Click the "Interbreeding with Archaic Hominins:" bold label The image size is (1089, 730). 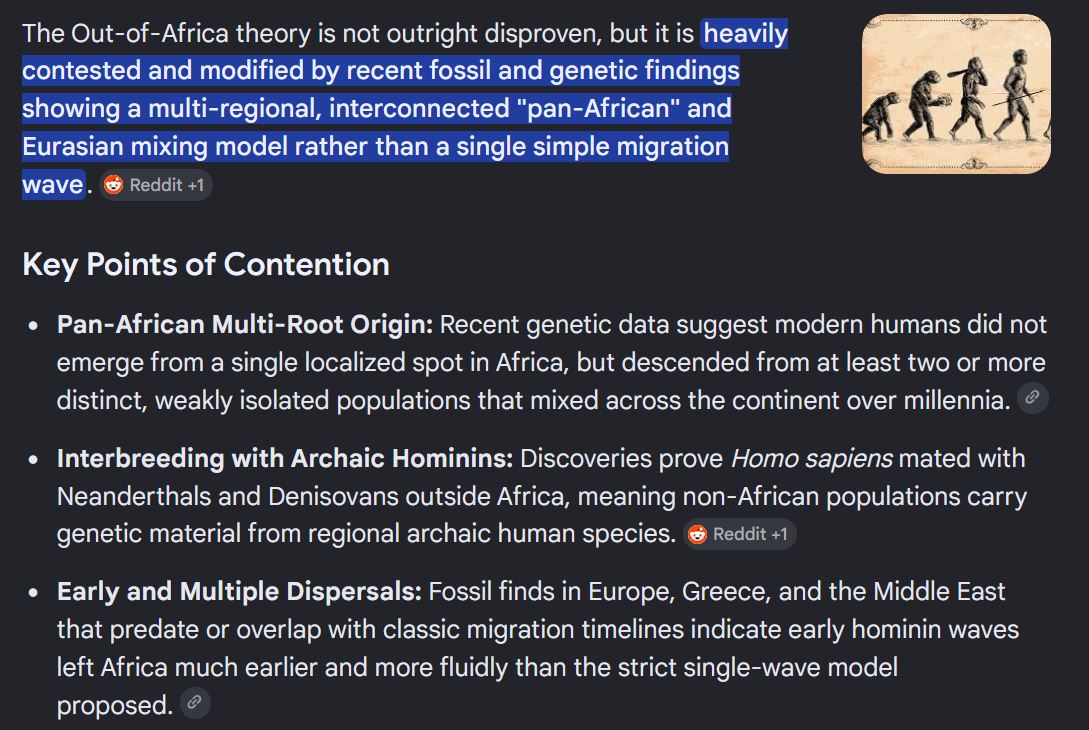[285, 458]
